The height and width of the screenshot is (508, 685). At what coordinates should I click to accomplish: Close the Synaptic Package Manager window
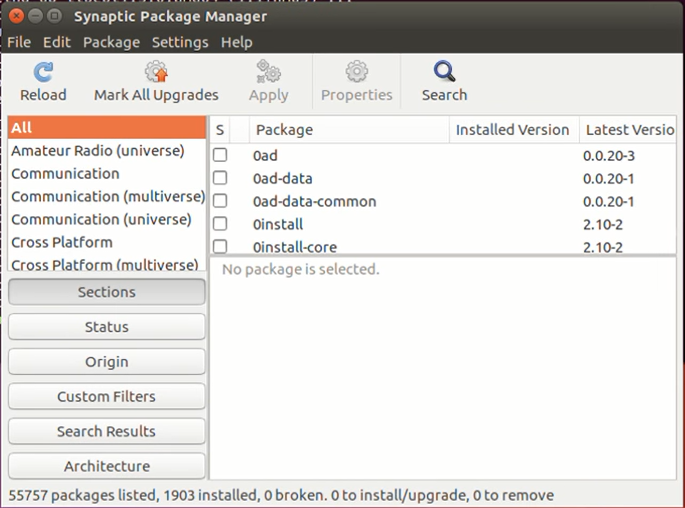point(16,16)
